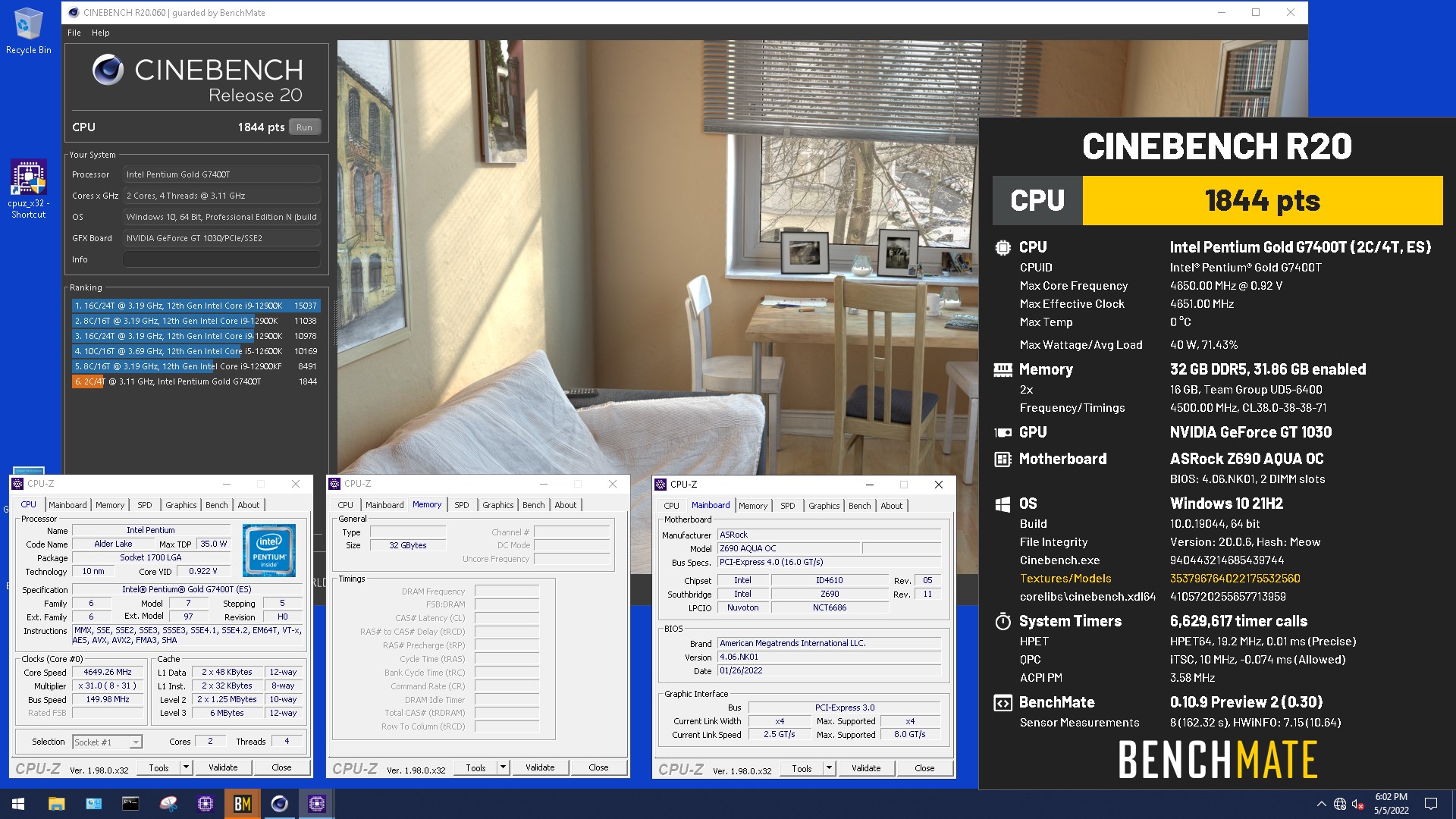Click the muted volume tray icon
The width and height of the screenshot is (1456, 819).
[x=1358, y=804]
